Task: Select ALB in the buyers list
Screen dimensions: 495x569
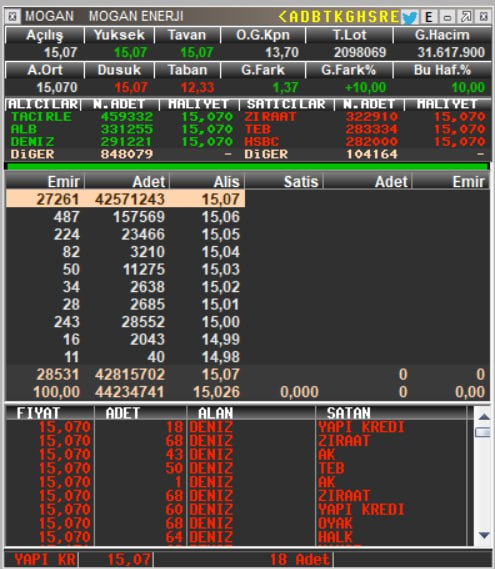Action: [24, 129]
